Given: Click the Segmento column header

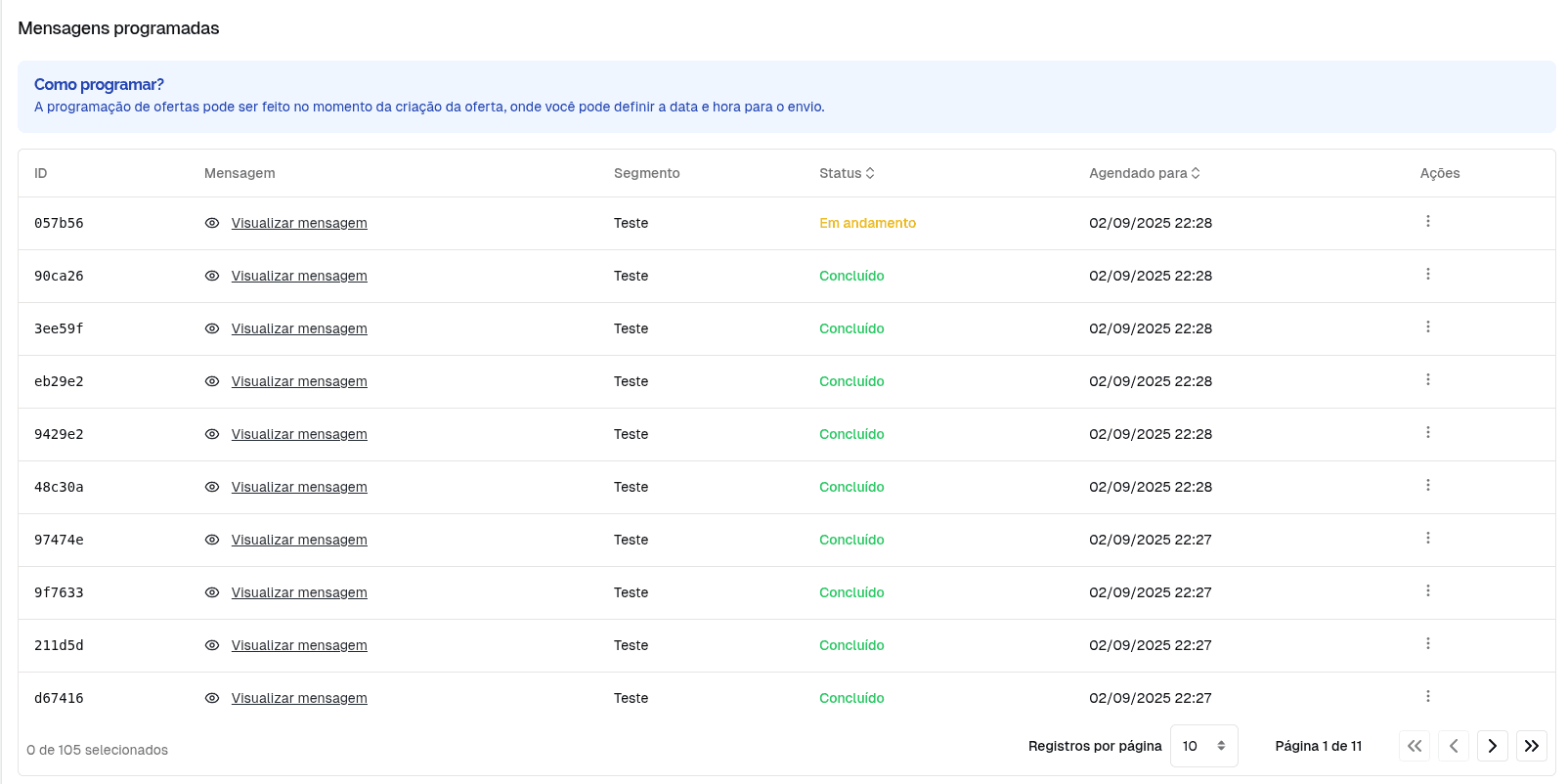Looking at the screenshot, I should tap(646, 173).
